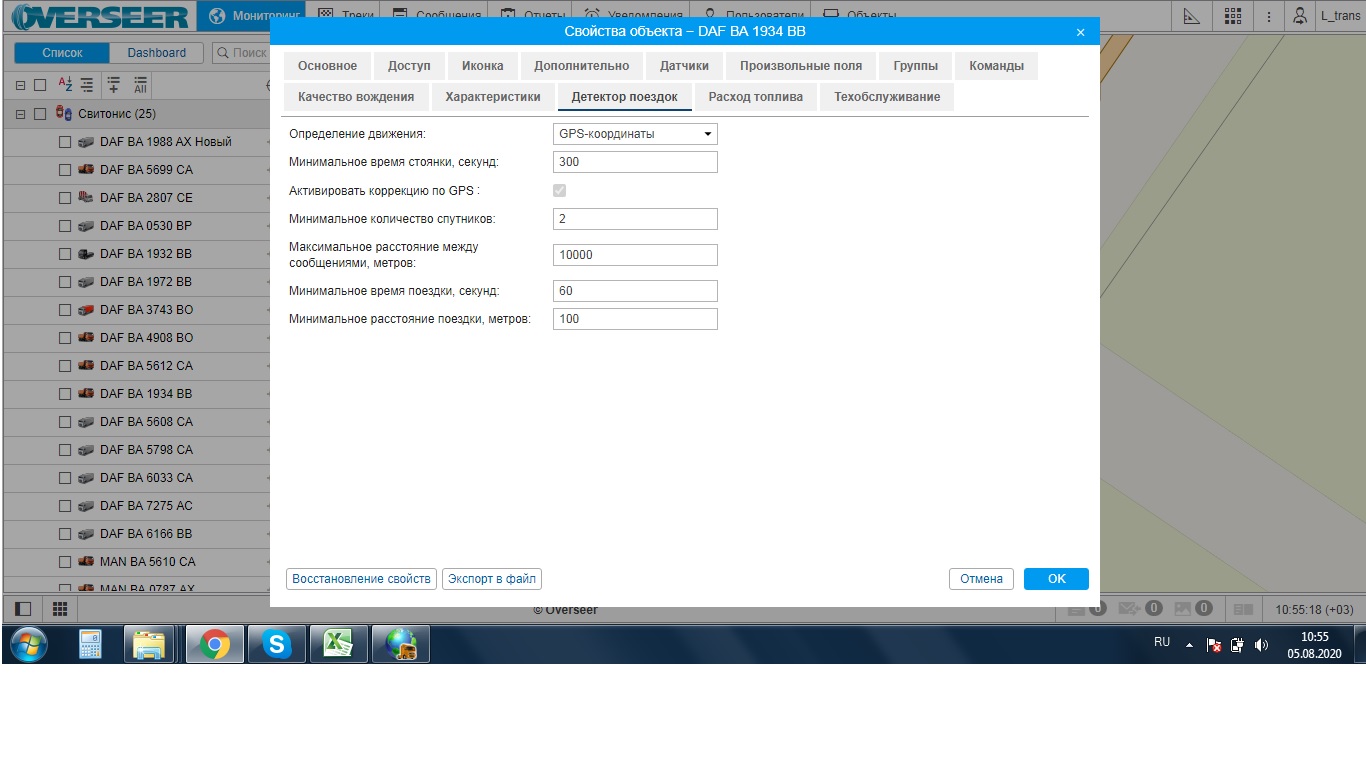The height and width of the screenshot is (768, 1366).
Task: Click the ruler measurement tool icon
Action: click(1191, 16)
